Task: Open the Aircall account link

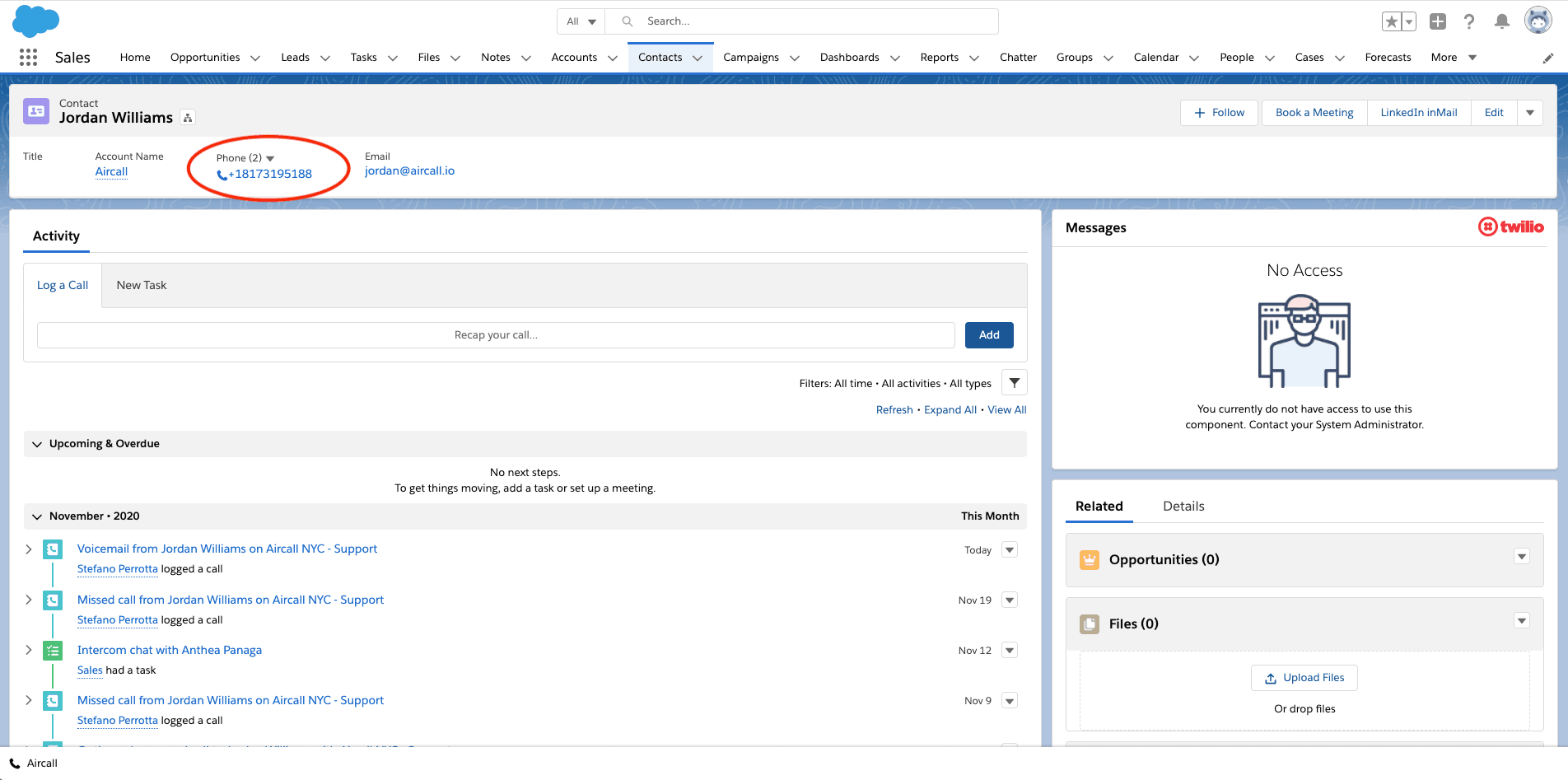Action: [x=111, y=172]
